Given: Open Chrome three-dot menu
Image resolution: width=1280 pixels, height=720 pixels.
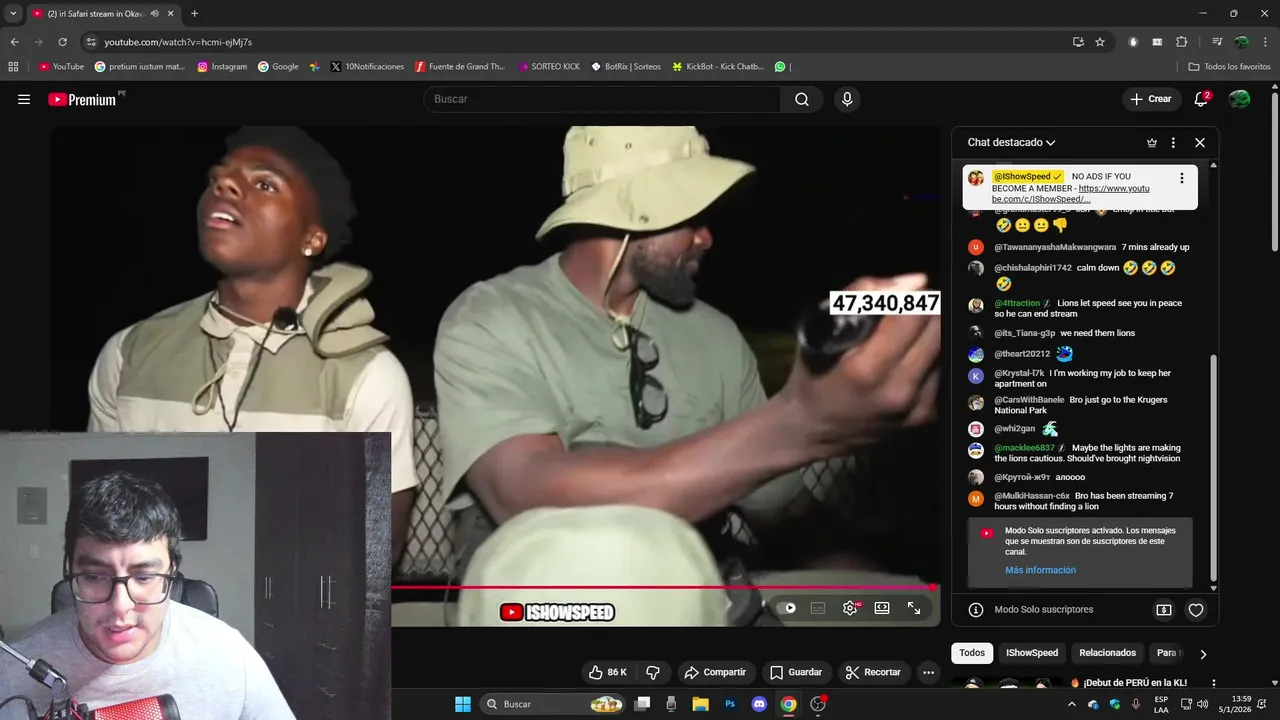Looking at the screenshot, I should [x=1266, y=42].
